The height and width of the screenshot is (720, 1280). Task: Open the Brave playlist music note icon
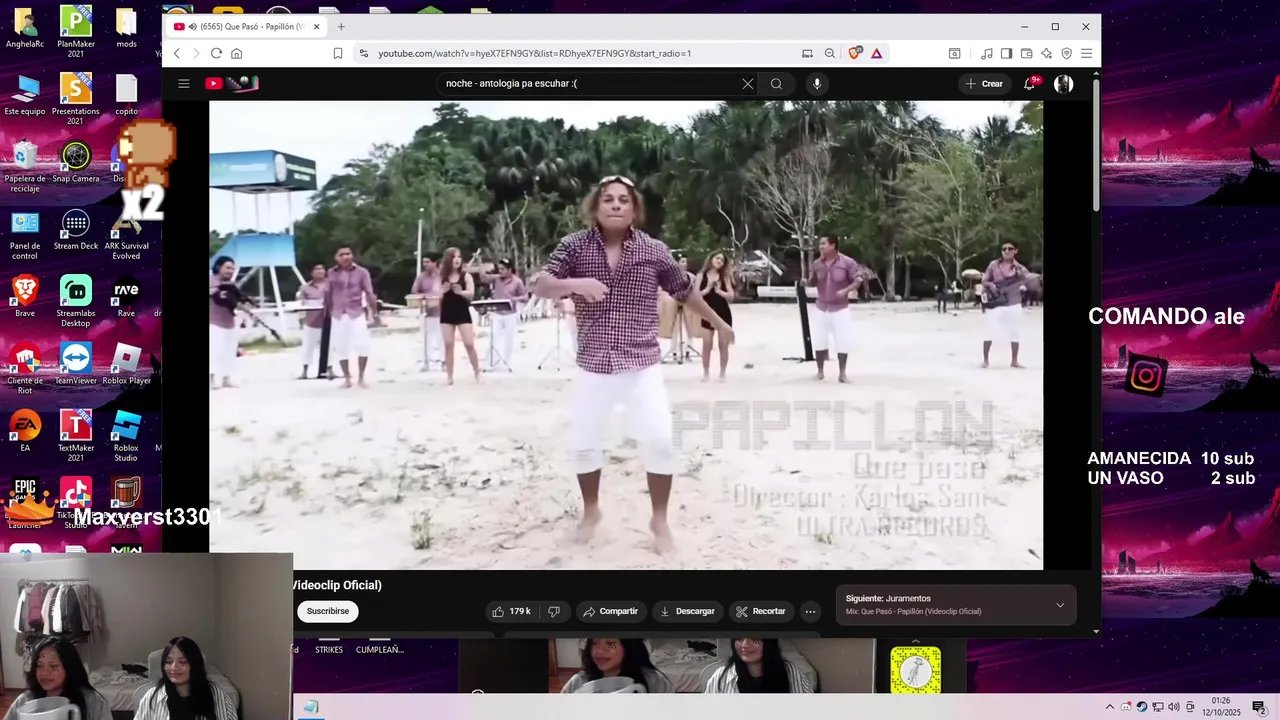[x=987, y=53]
